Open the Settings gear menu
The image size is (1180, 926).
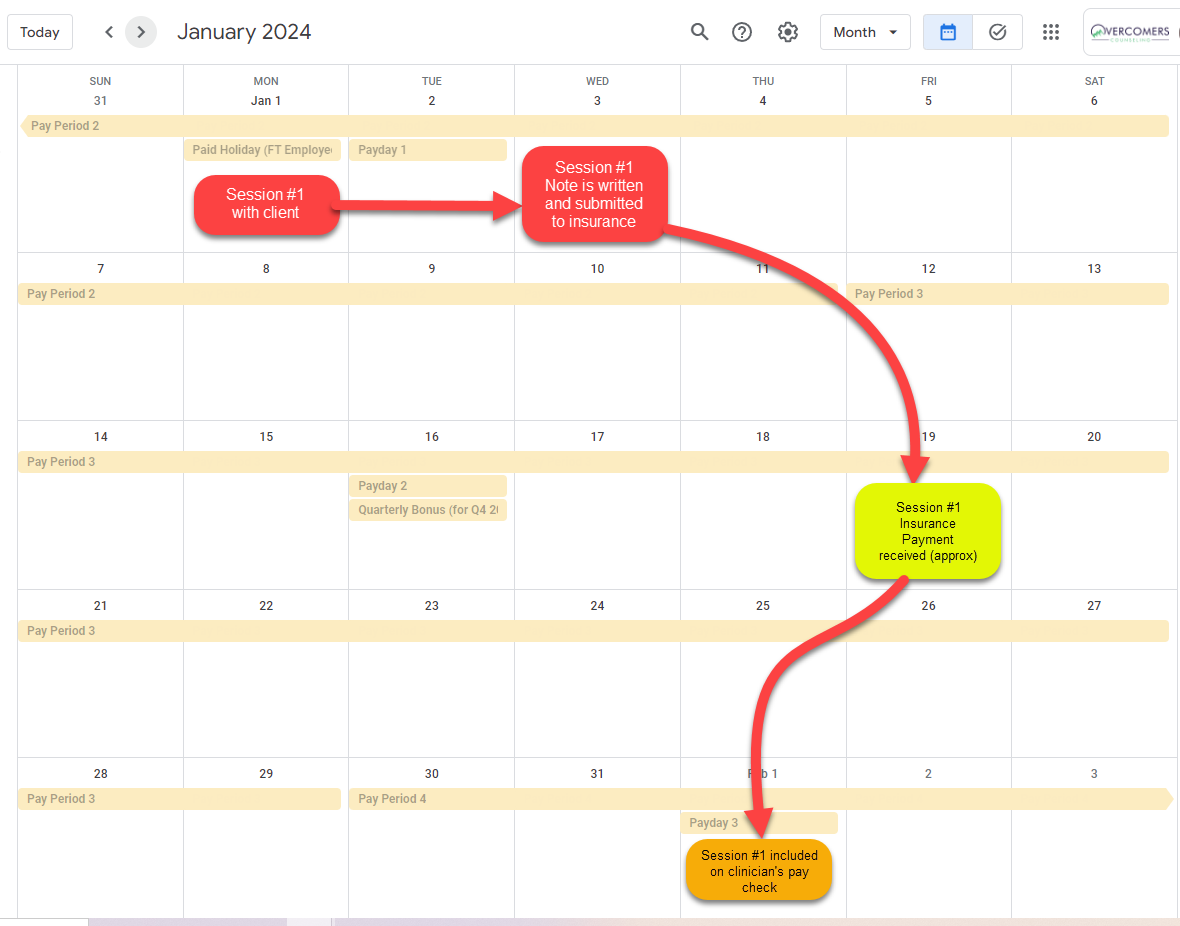788,32
